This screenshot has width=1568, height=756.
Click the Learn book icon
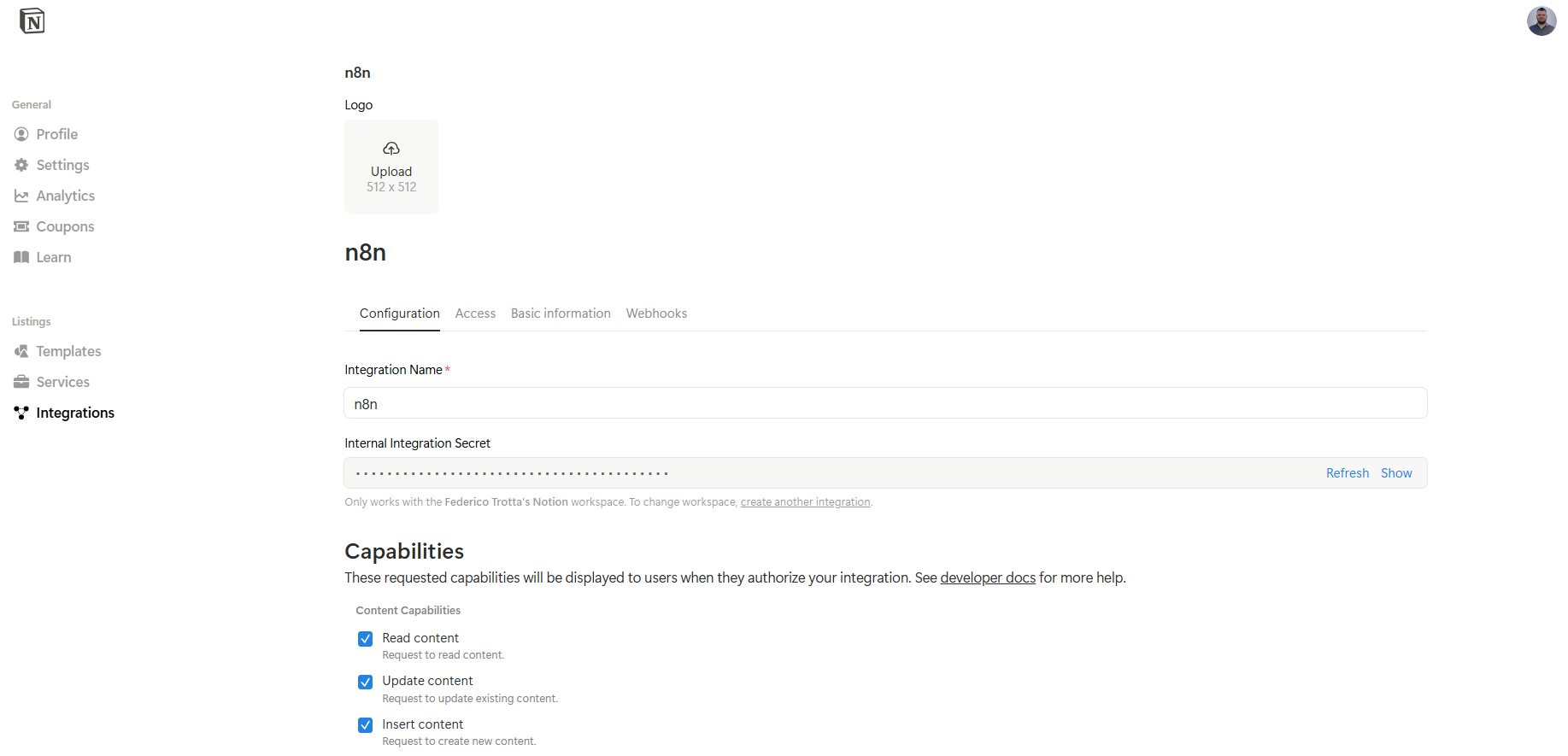pos(21,257)
